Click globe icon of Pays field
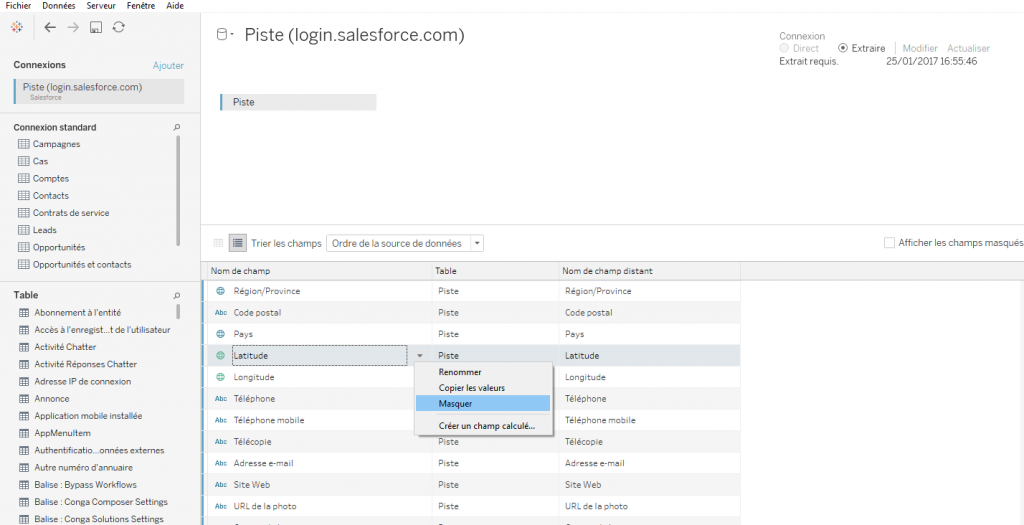1024x525 pixels. pos(221,334)
